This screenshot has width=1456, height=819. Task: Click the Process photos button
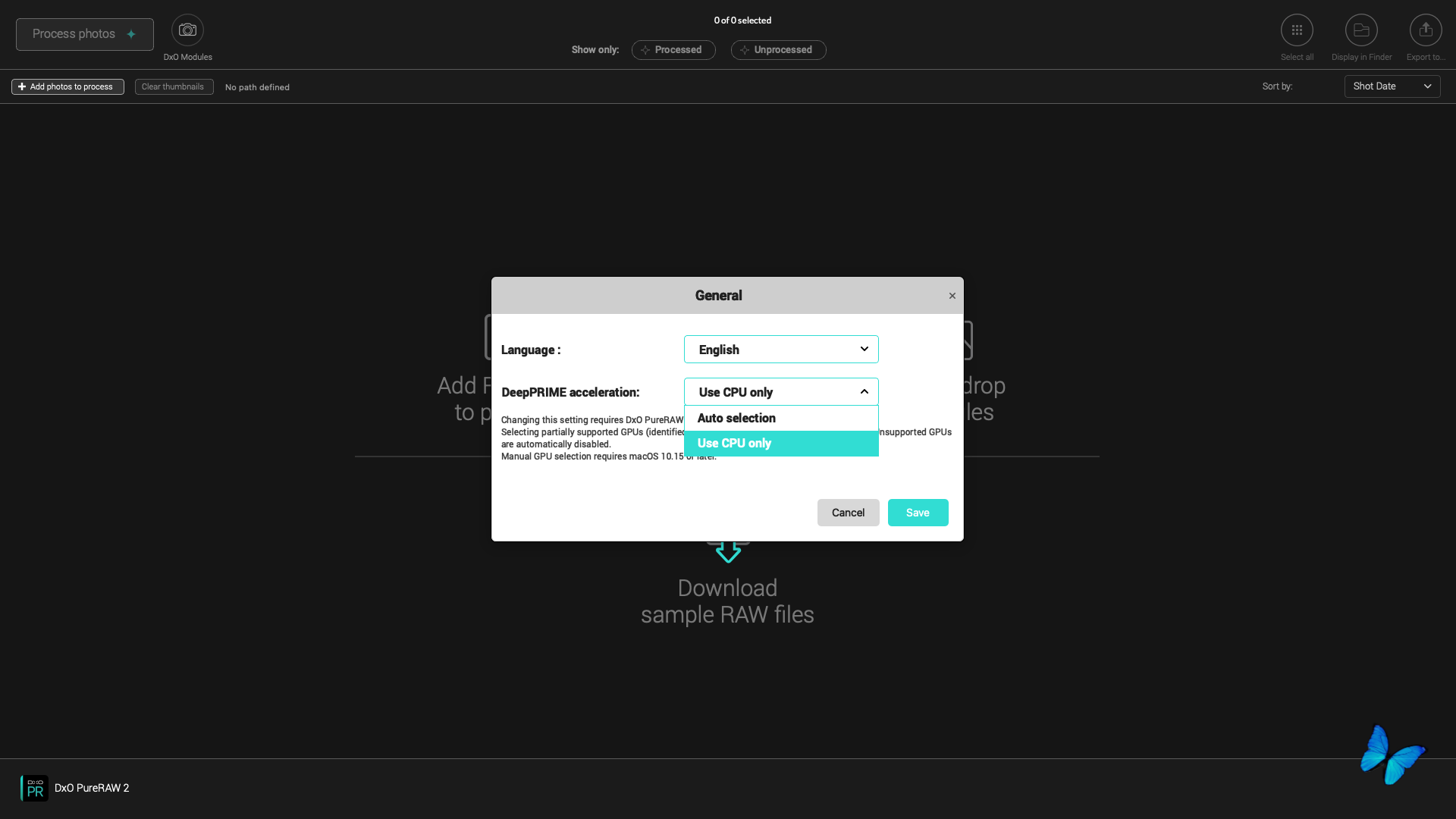[84, 34]
